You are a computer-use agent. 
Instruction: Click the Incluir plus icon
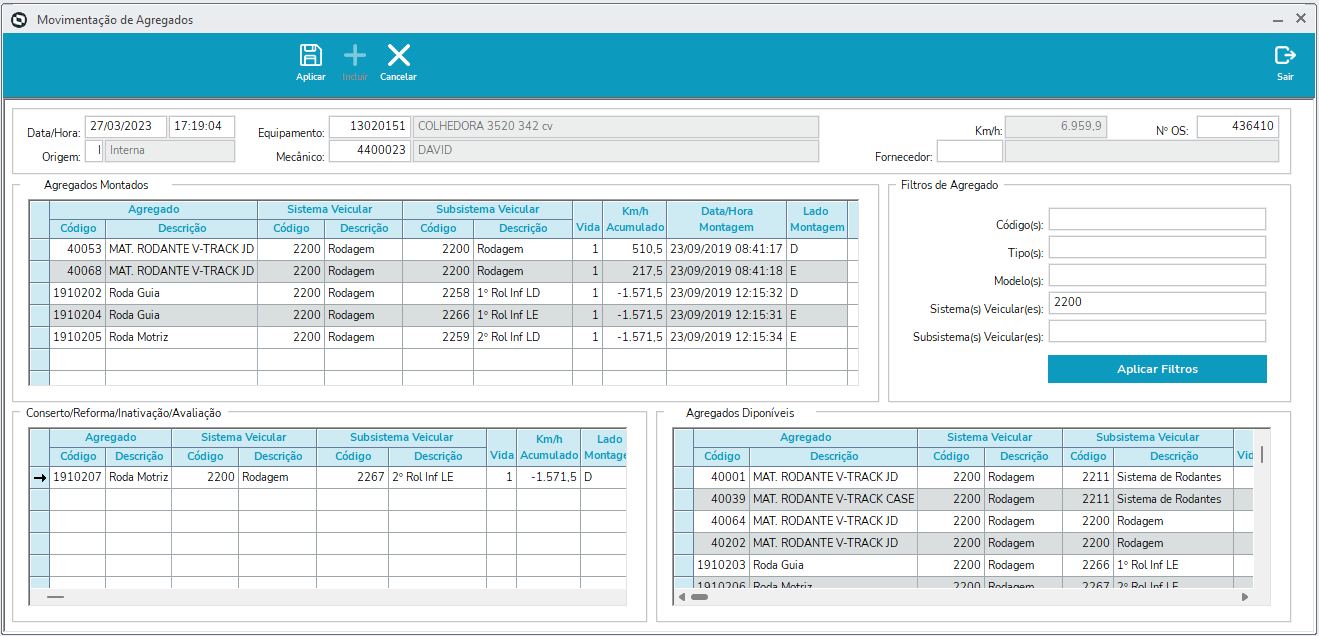[355, 56]
